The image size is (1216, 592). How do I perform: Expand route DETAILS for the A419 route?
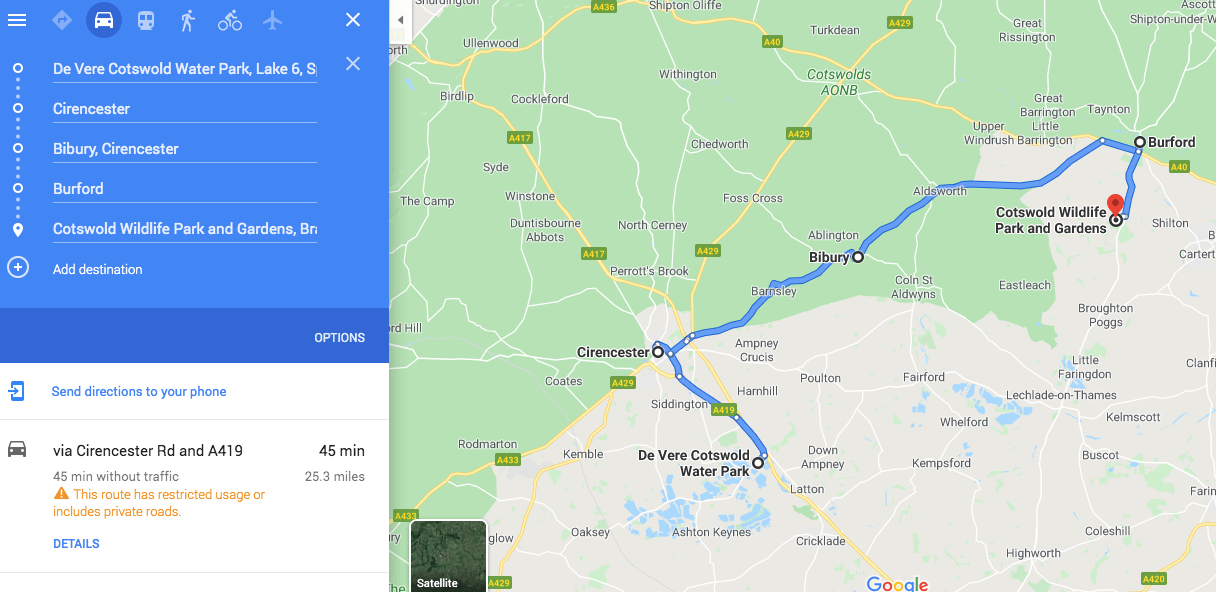point(76,543)
